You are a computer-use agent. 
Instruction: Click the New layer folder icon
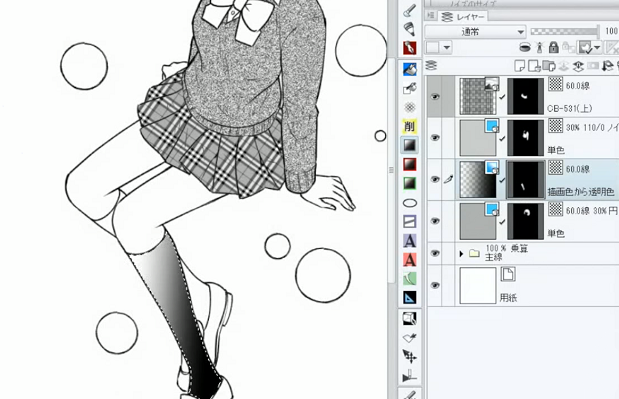click(x=549, y=66)
